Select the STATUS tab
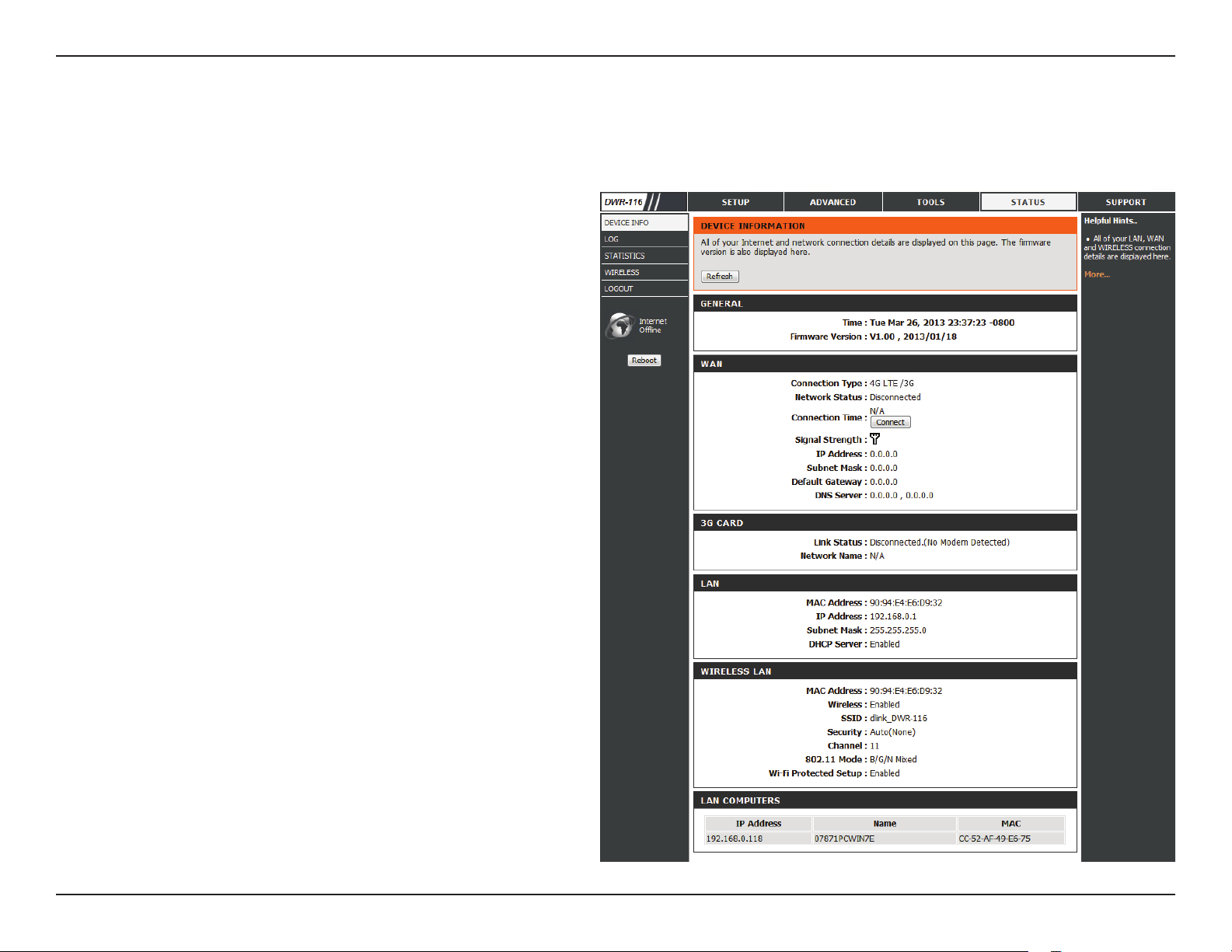This screenshot has height=952, width=1232. (1028, 202)
